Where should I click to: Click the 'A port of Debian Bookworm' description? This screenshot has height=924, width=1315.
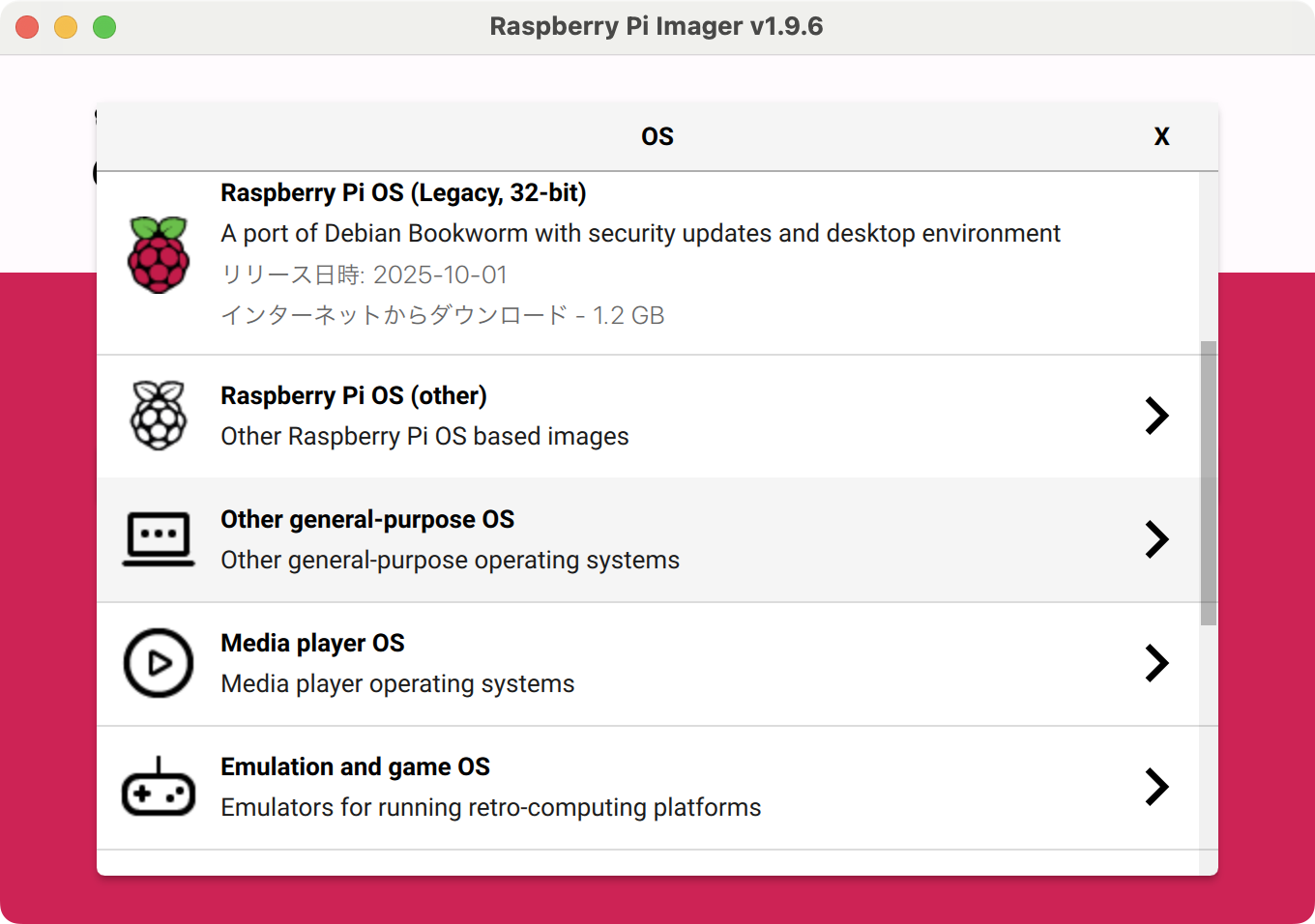point(640,234)
